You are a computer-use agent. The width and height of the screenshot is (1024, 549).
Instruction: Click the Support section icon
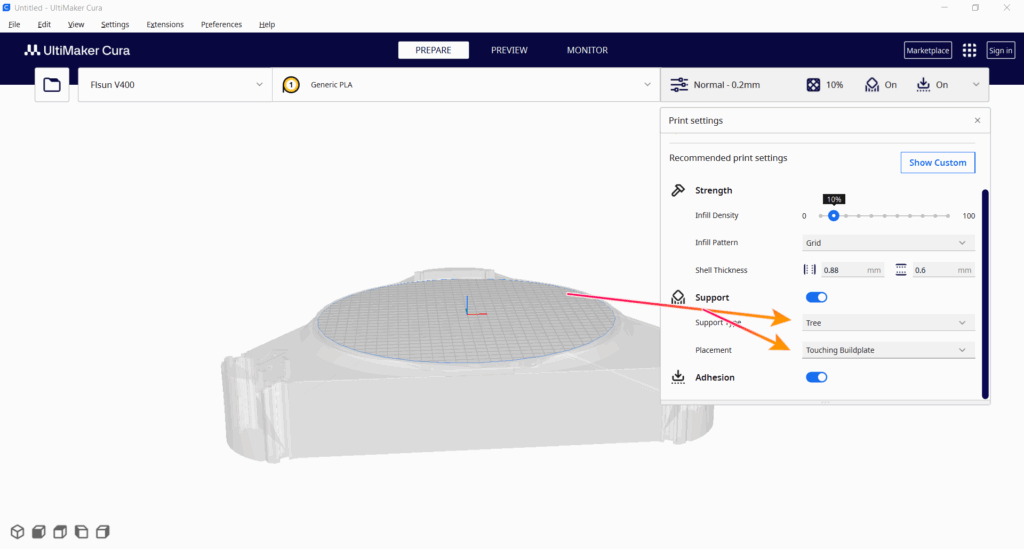click(x=678, y=297)
